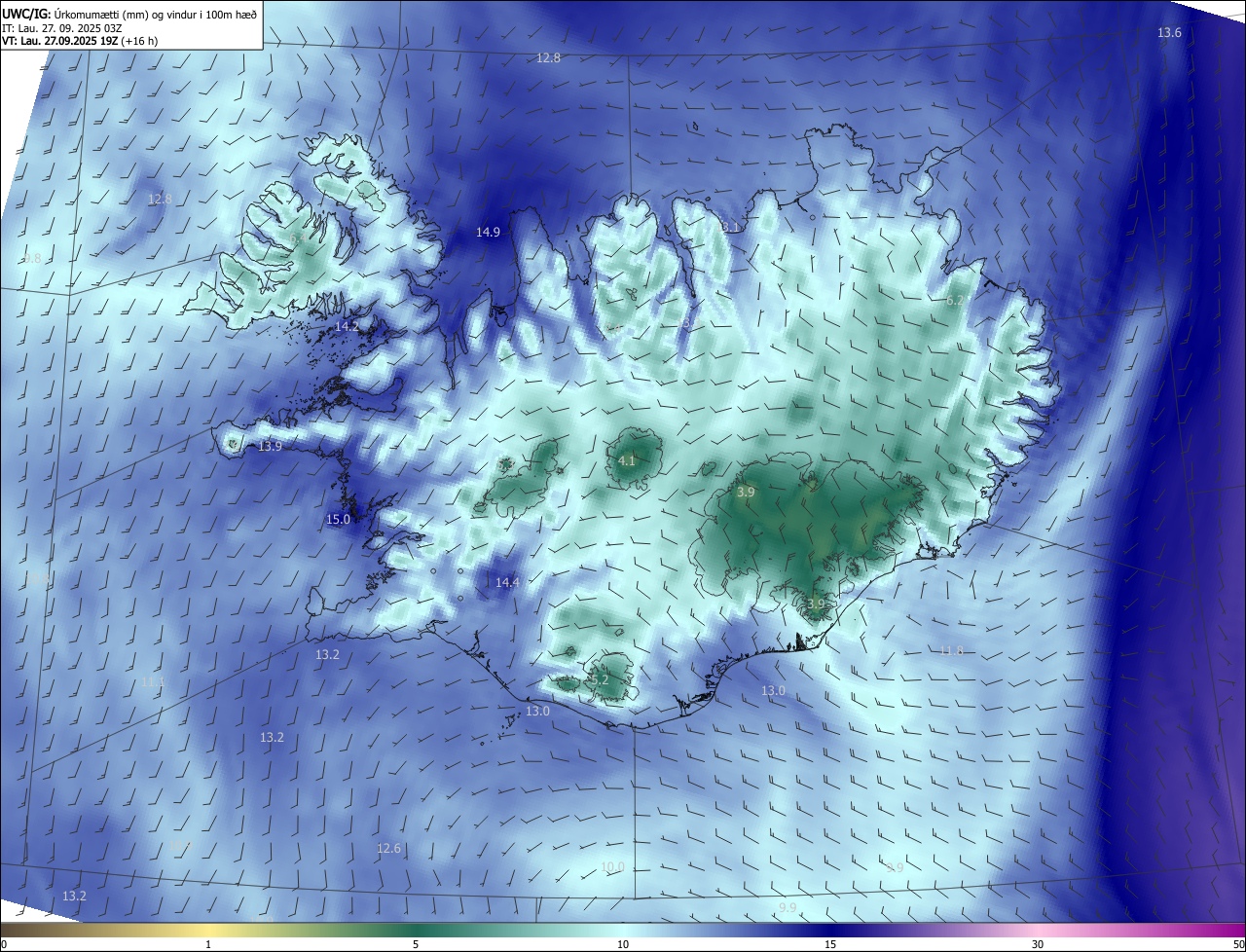Click the 14.2 value label on the map
The image size is (1246, 952).
pyautogui.click(x=346, y=327)
